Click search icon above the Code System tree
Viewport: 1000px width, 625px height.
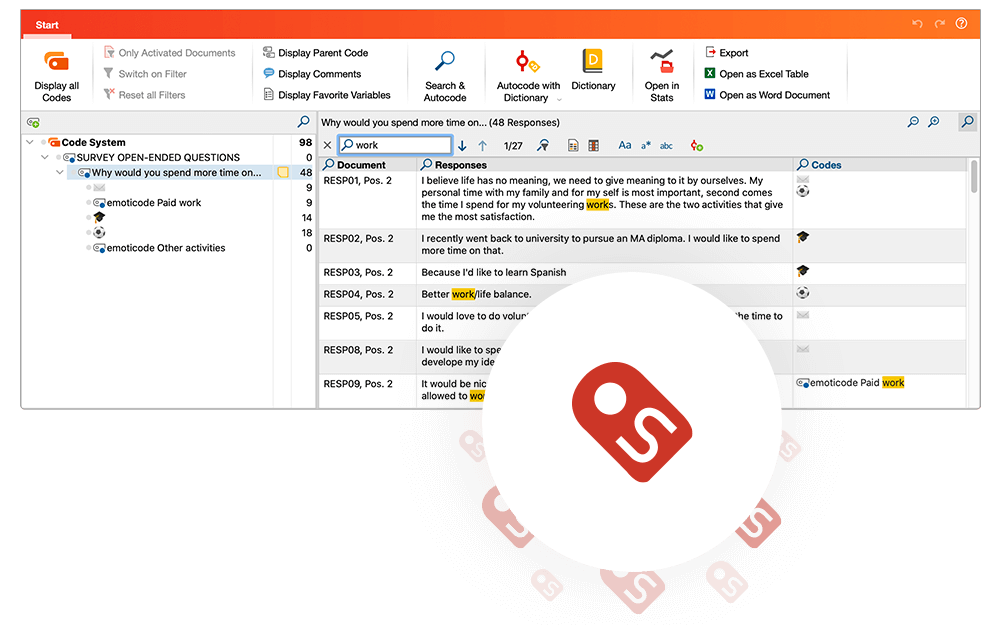coord(304,121)
